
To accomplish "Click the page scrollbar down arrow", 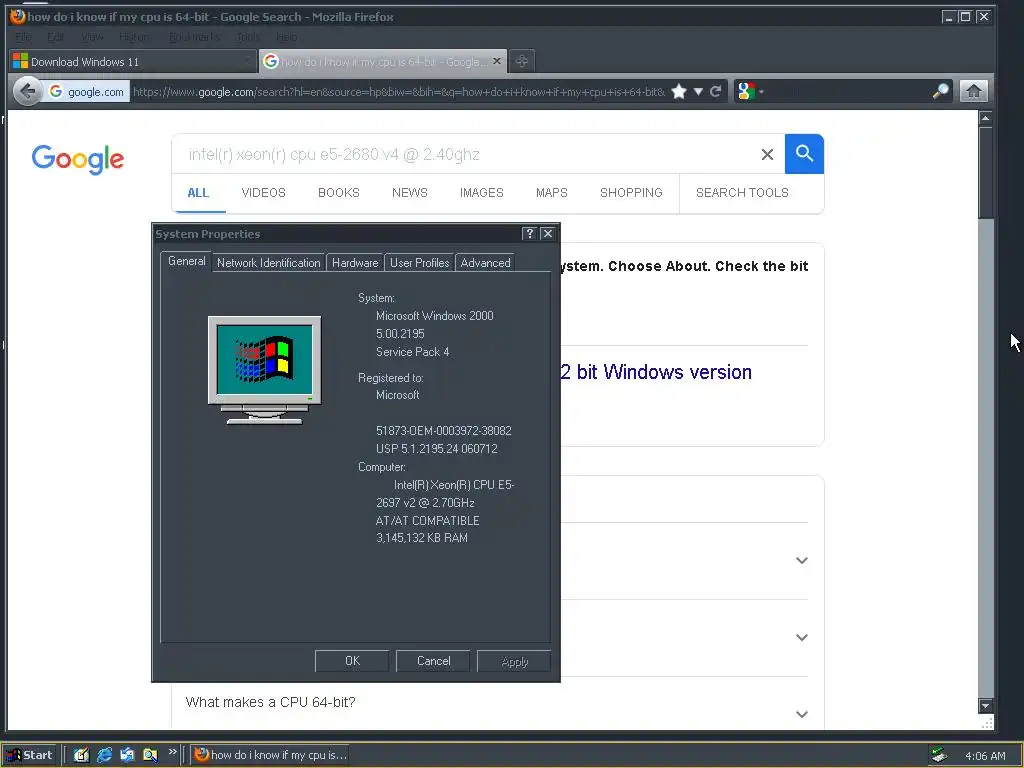I will point(986,705).
